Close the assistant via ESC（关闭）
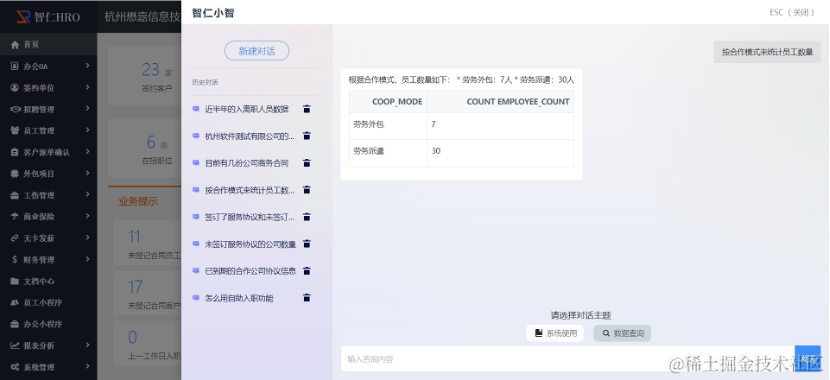Image resolution: width=830 pixels, height=380 pixels. [x=792, y=13]
